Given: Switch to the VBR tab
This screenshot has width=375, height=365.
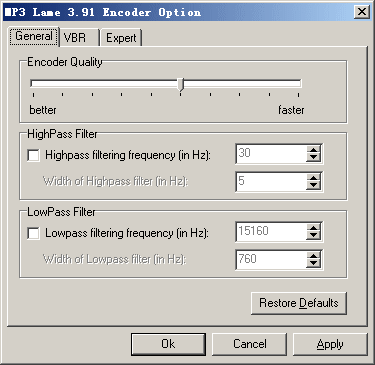Looking at the screenshot, I should click(79, 38).
